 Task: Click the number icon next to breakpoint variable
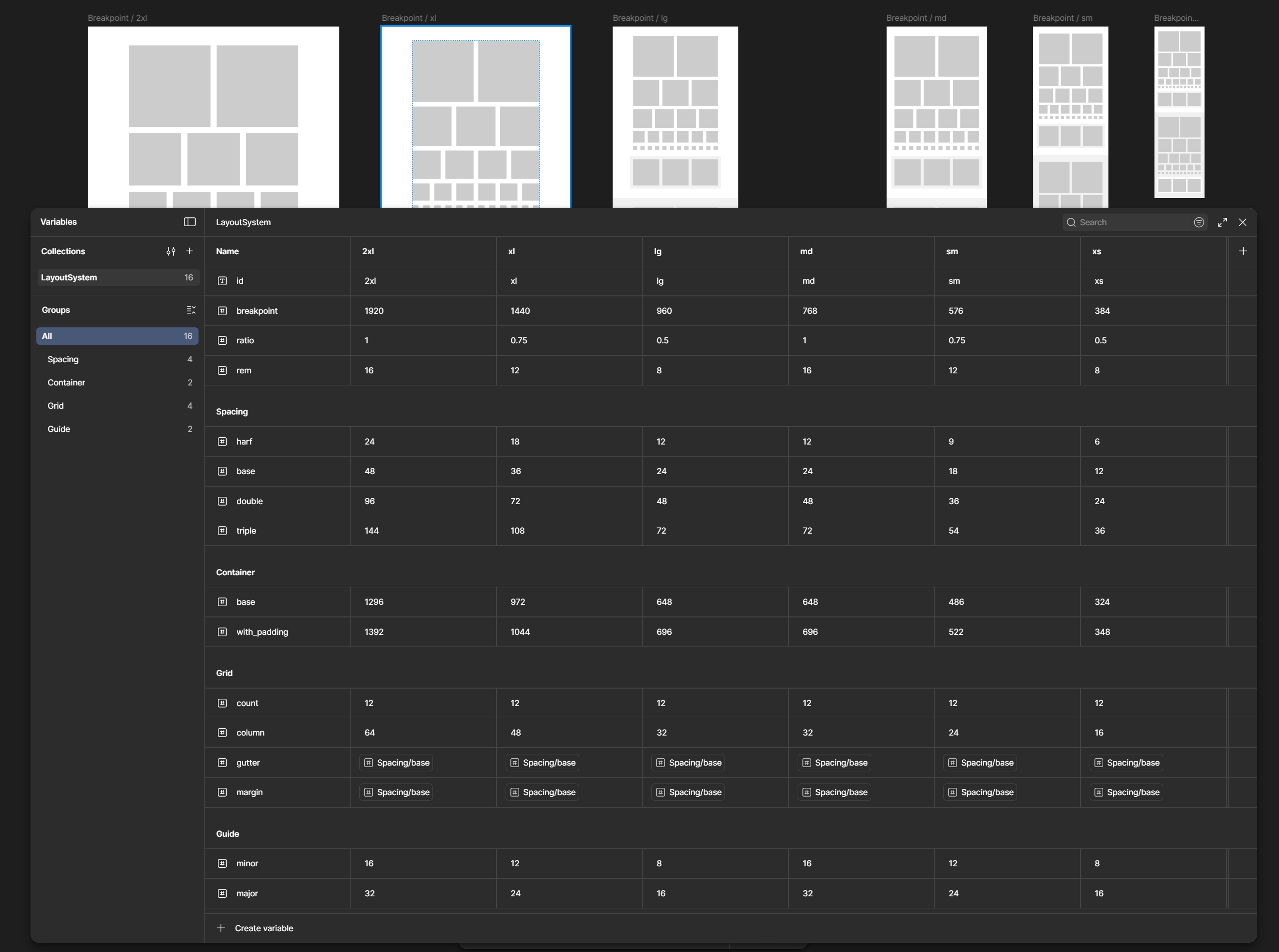pyautogui.click(x=222, y=310)
